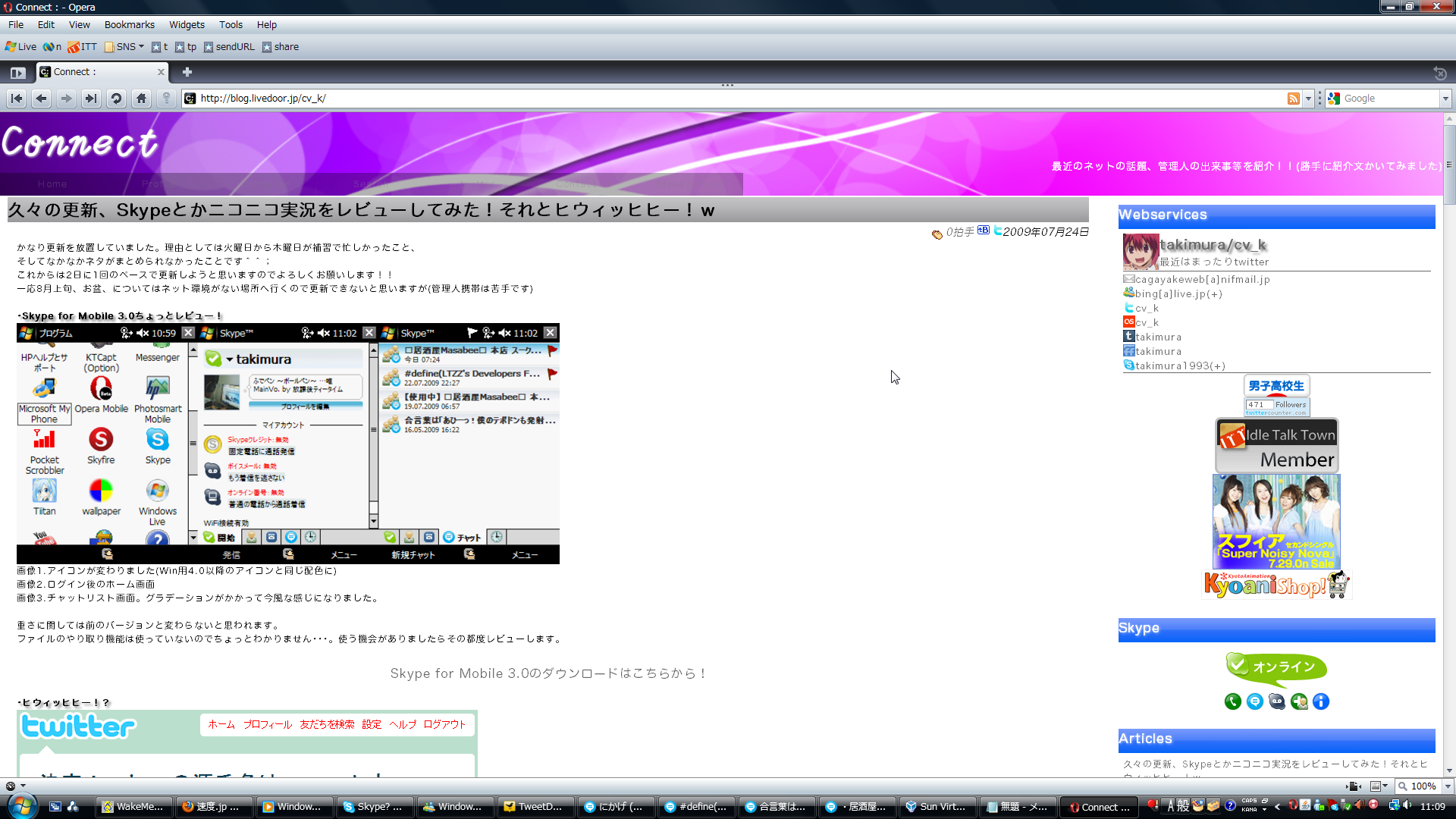The image size is (1456, 819).
Task: Click the KyoaniShop banner
Action: click(1277, 585)
